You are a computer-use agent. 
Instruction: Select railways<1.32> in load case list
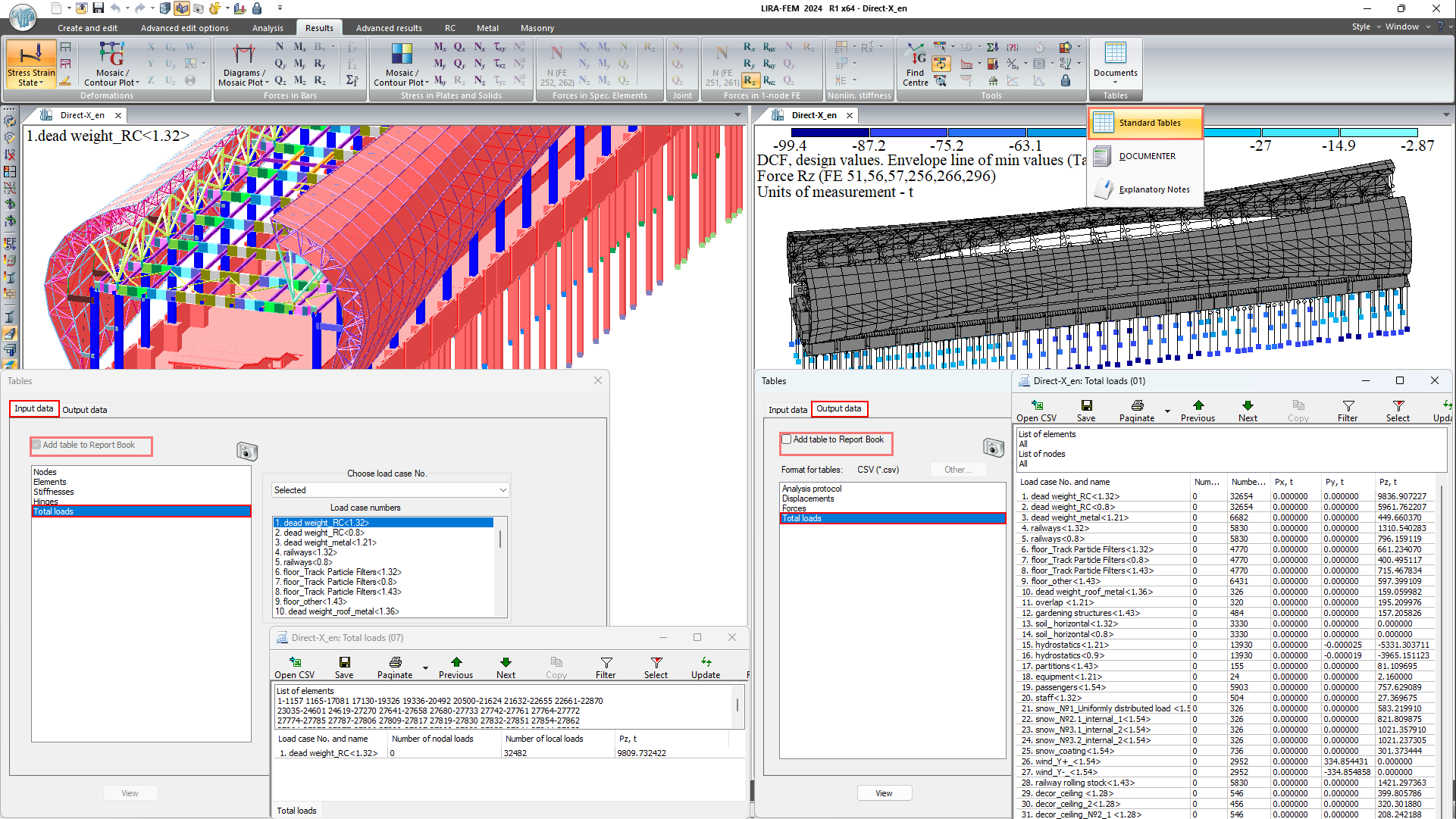tap(306, 552)
